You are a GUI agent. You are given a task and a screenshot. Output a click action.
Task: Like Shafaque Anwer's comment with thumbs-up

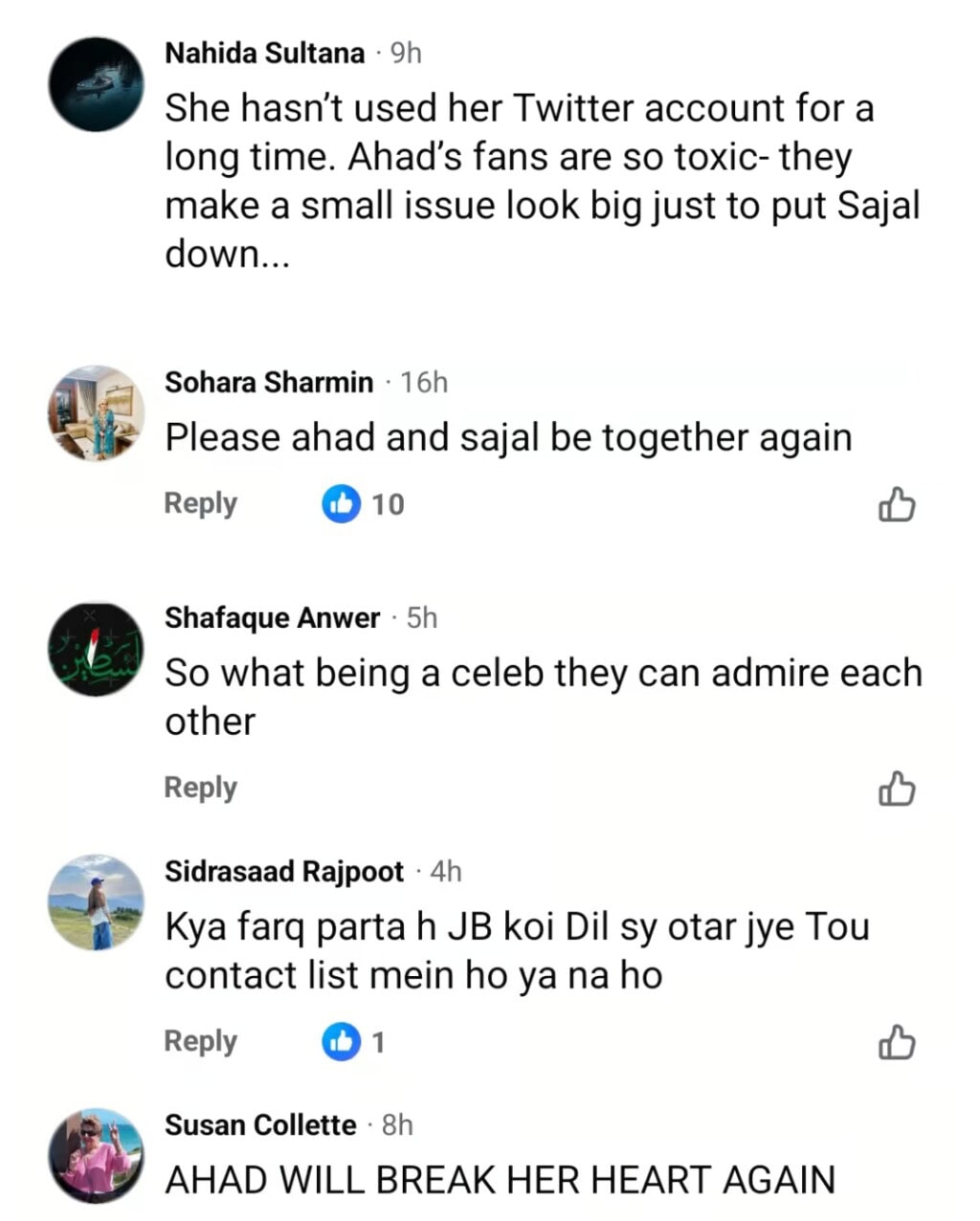(896, 789)
